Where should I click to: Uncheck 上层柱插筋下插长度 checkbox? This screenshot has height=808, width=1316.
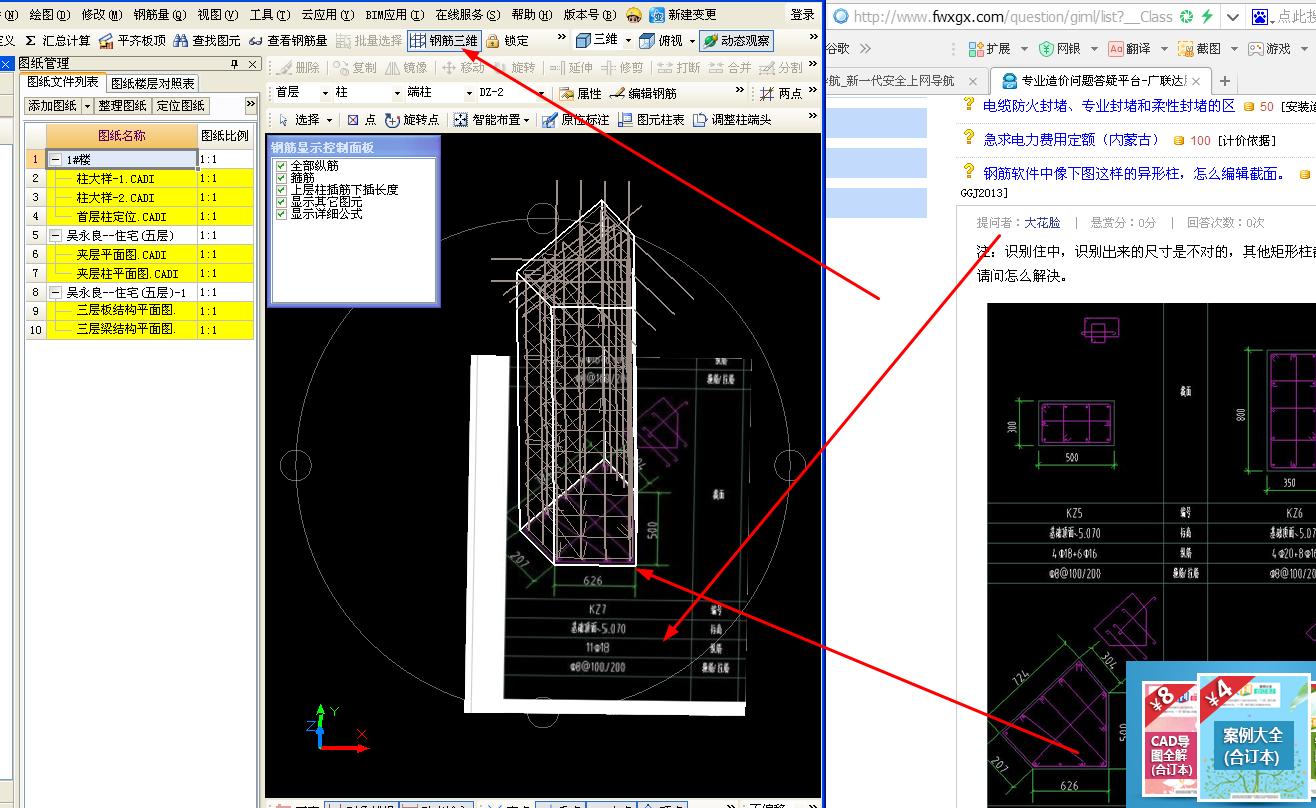coord(282,189)
